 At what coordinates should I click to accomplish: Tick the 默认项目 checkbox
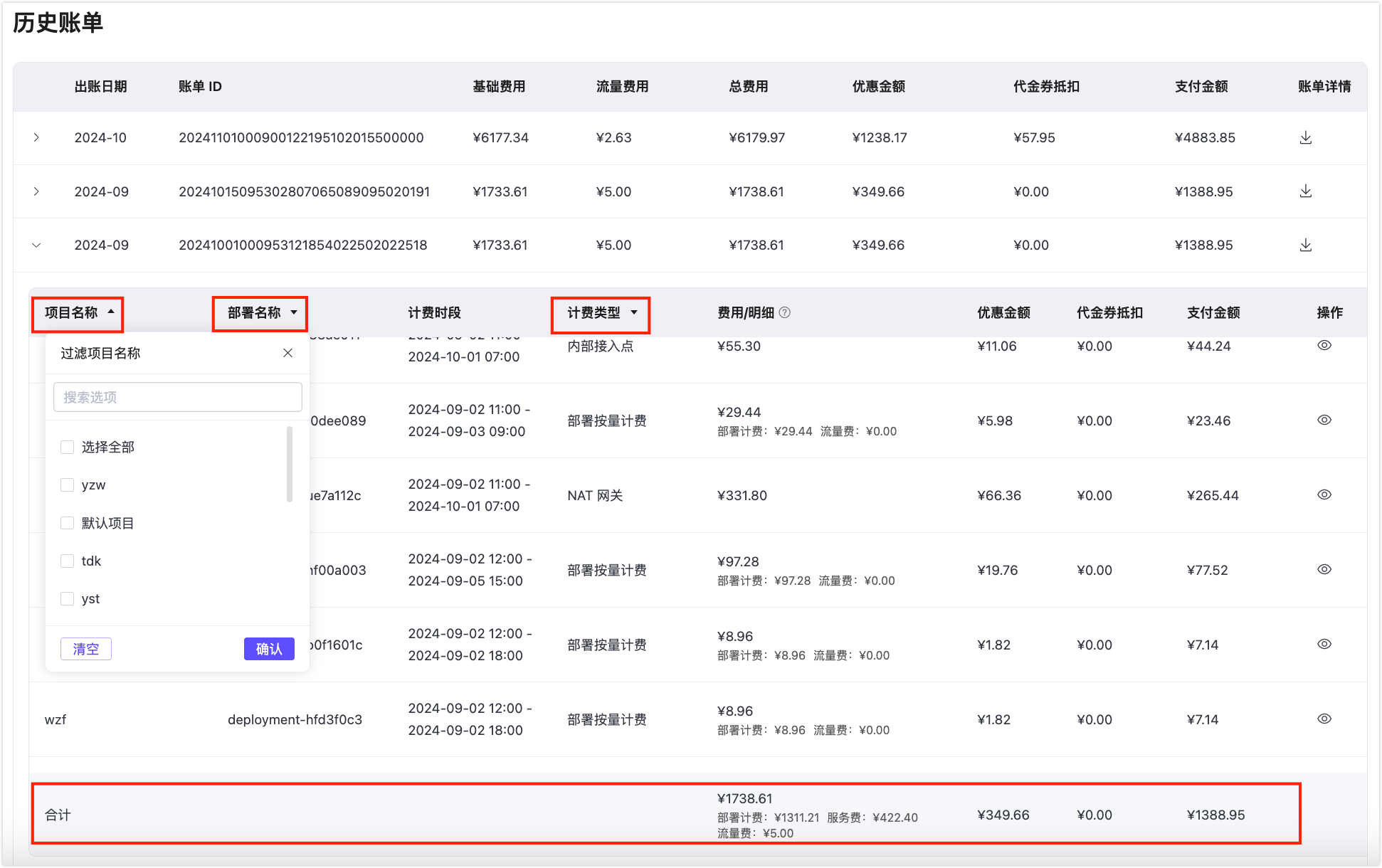68,523
